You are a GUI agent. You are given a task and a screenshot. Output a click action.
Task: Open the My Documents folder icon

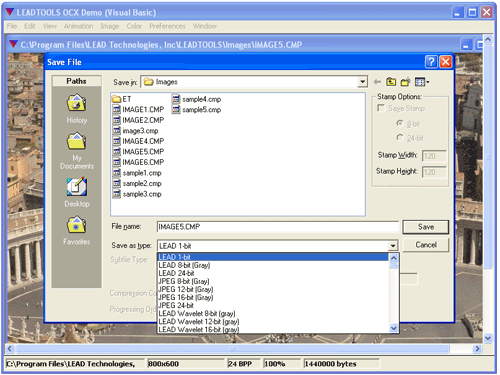pos(77,141)
